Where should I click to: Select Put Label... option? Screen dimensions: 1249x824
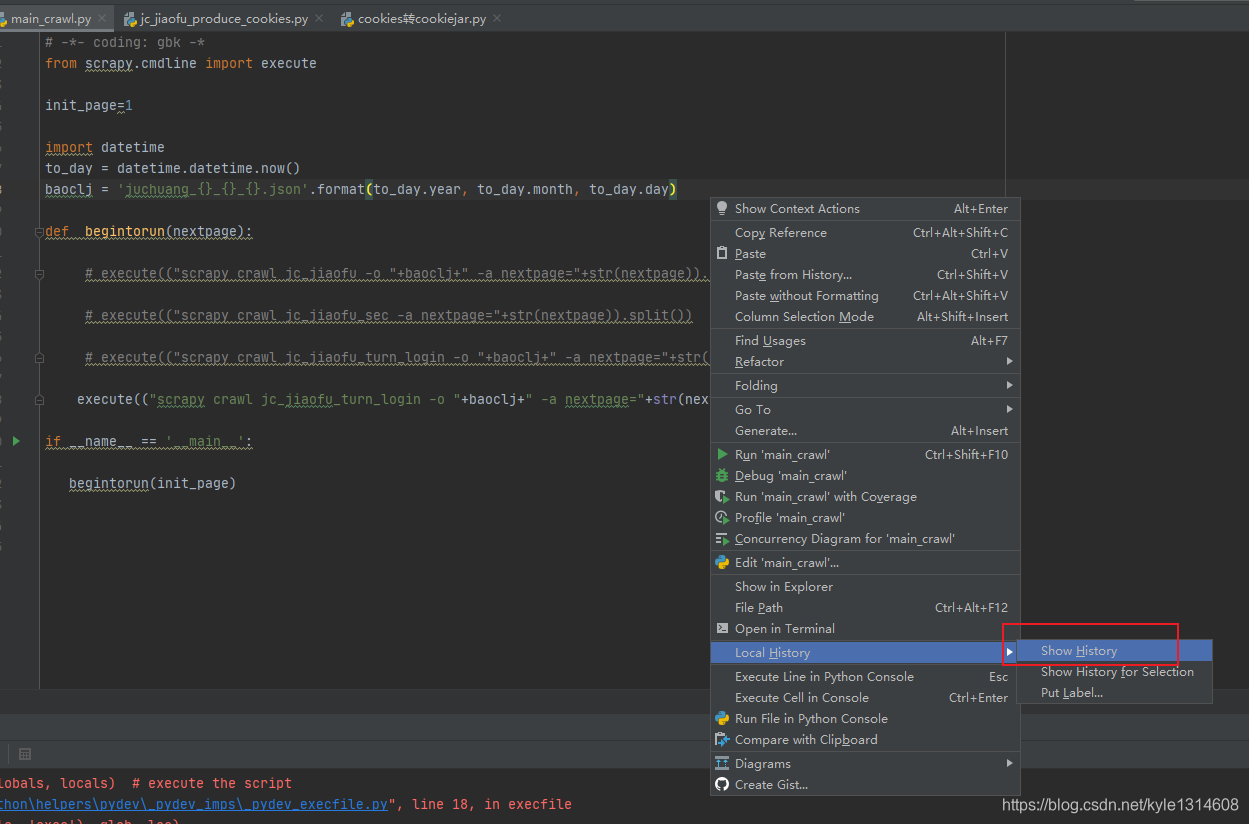[x=1115, y=693]
